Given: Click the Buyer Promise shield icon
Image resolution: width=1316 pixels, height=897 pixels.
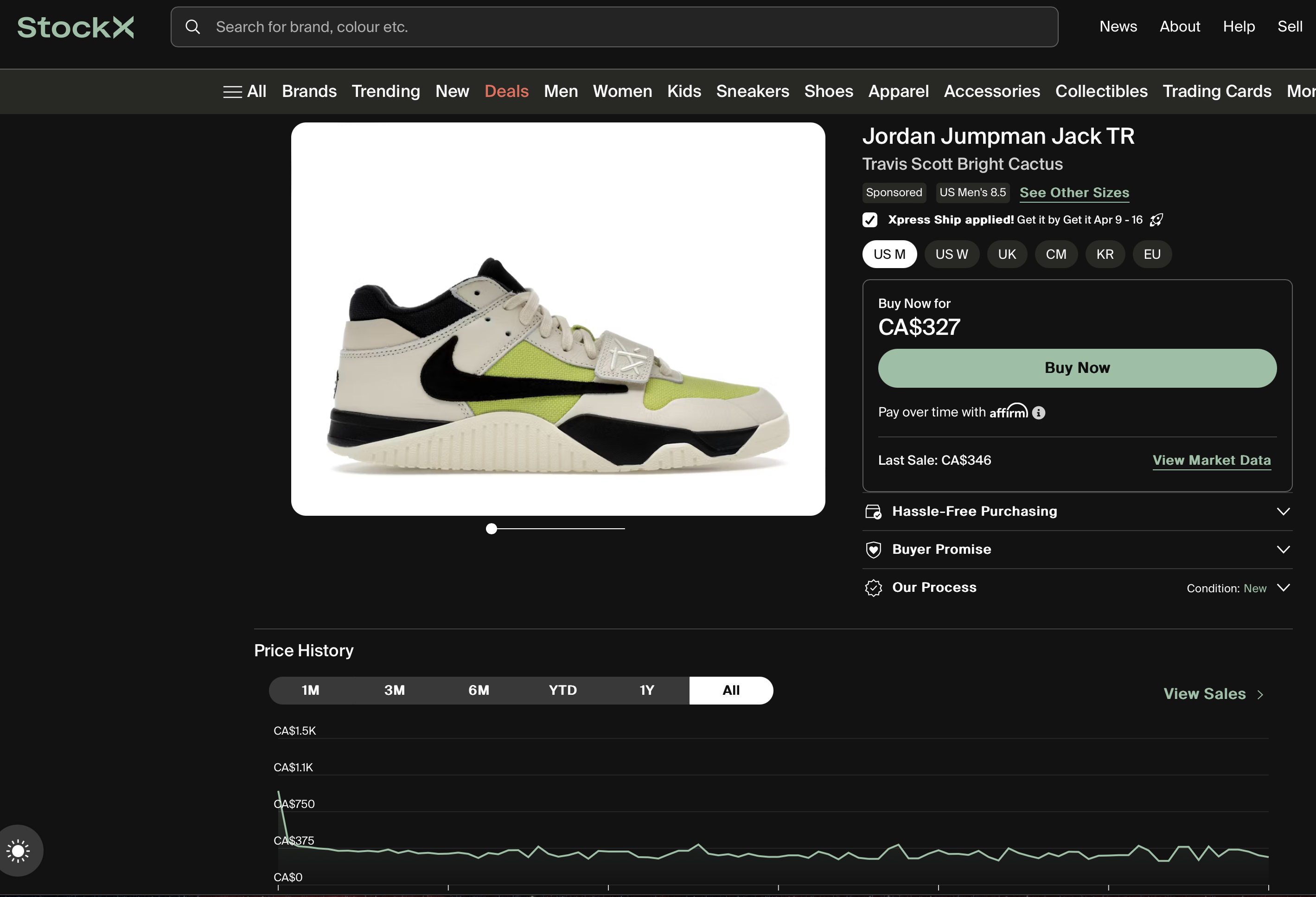Looking at the screenshot, I should (873, 549).
